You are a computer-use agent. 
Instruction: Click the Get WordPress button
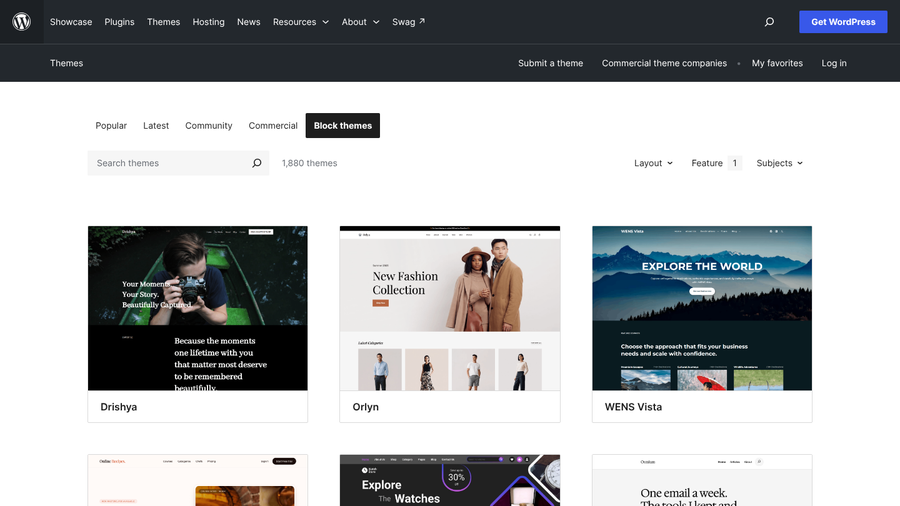tap(843, 22)
